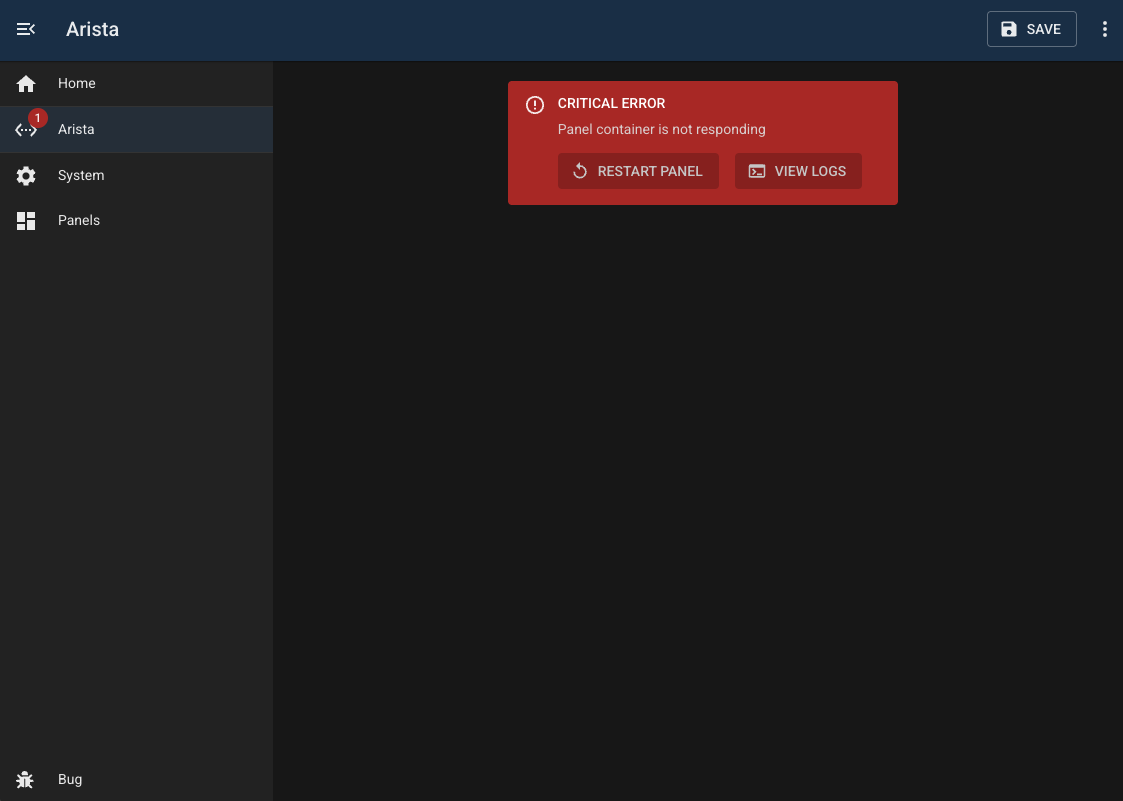Click the notification badge on Arista
The height and width of the screenshot is (801, 1123).
(x=38, y=117)
